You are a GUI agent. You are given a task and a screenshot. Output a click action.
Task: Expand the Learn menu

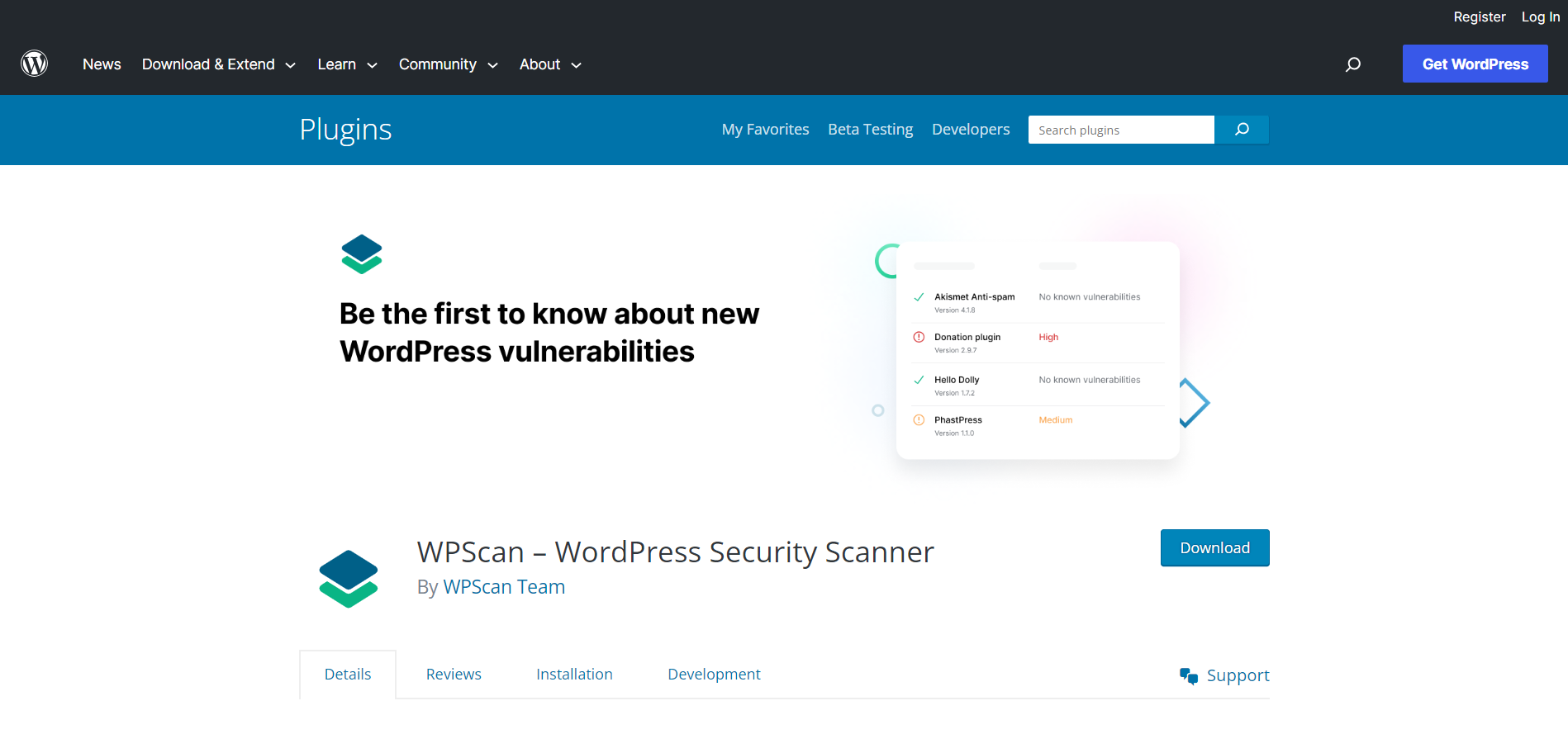coord(347,64)
